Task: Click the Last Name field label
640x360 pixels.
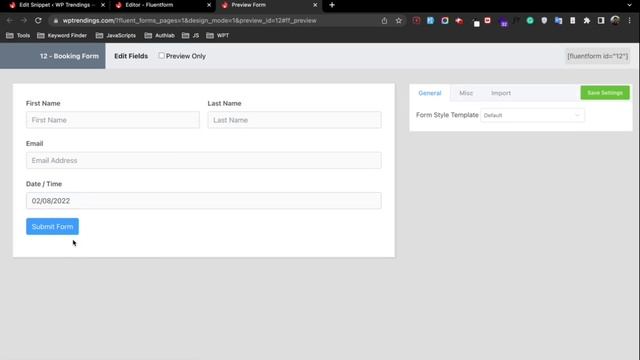Action: coord(224,103)
